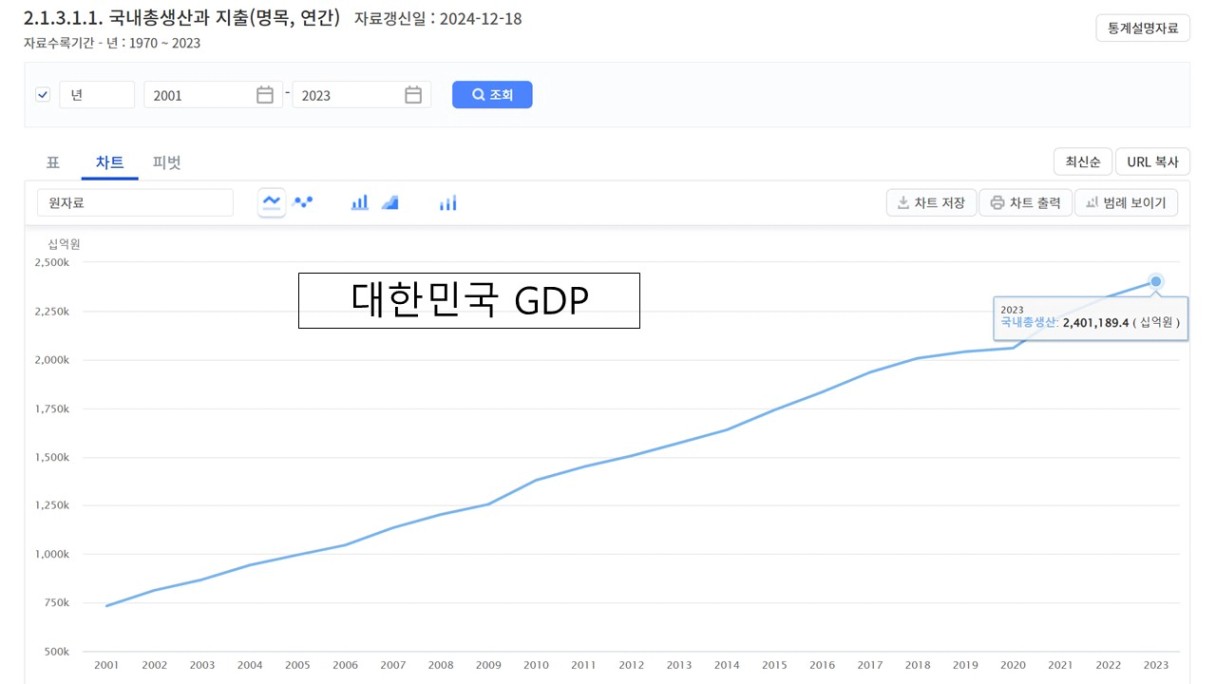Select the line chart type icon
This screenshot has height=684, width=1216.
click(271, 202)
